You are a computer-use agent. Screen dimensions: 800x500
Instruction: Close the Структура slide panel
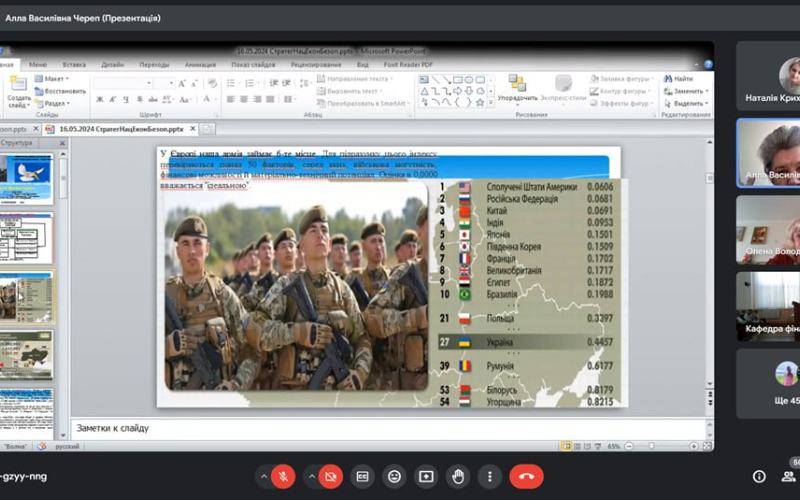[x=62, y=143]
